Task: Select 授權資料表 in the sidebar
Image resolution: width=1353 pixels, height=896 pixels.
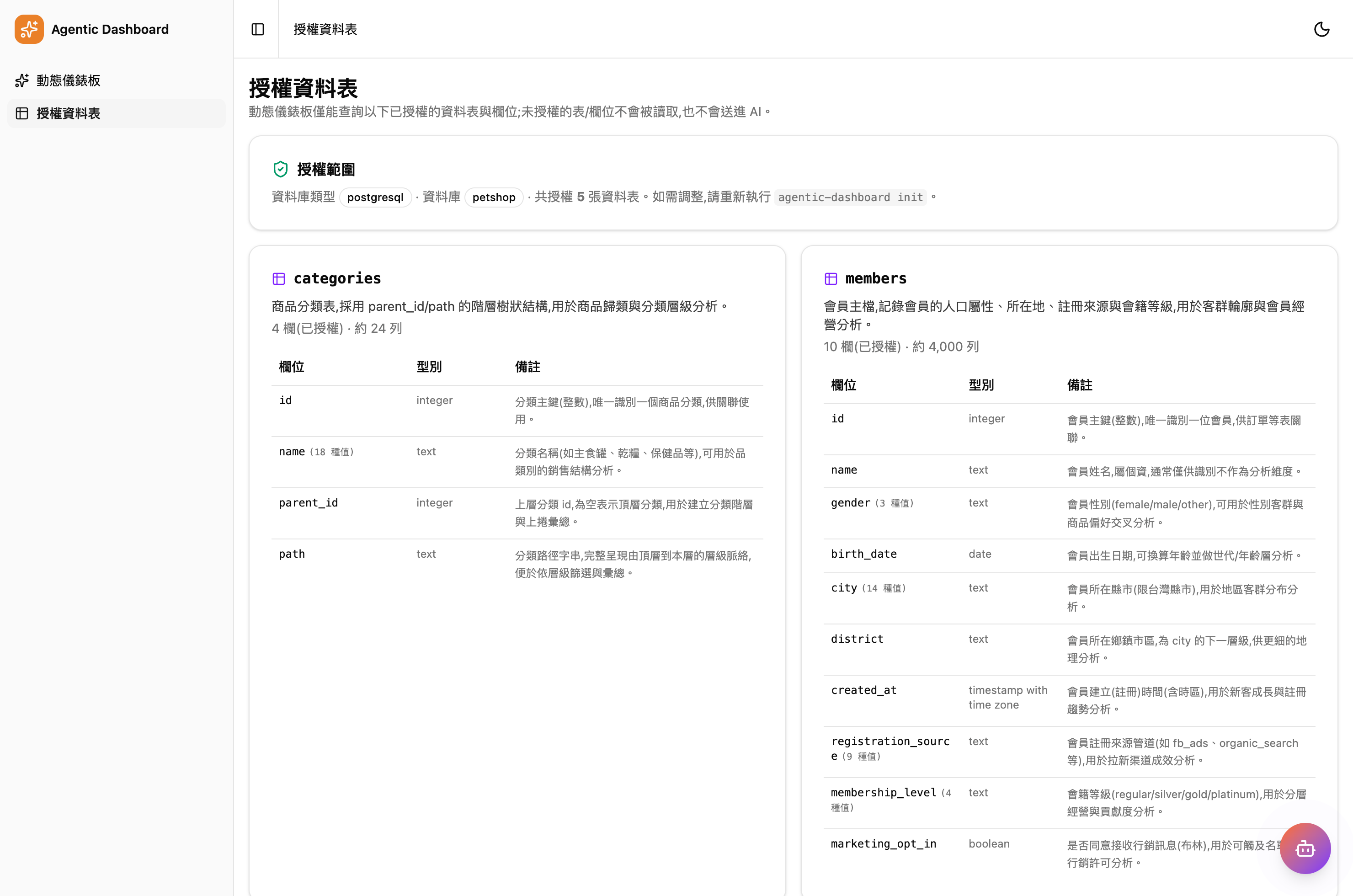Action: click(x=117, y=113)
